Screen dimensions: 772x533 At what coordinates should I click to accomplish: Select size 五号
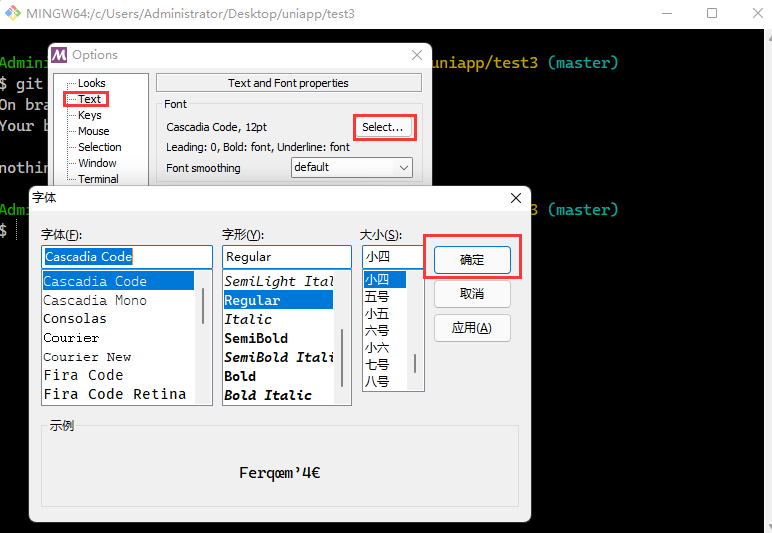385,297
